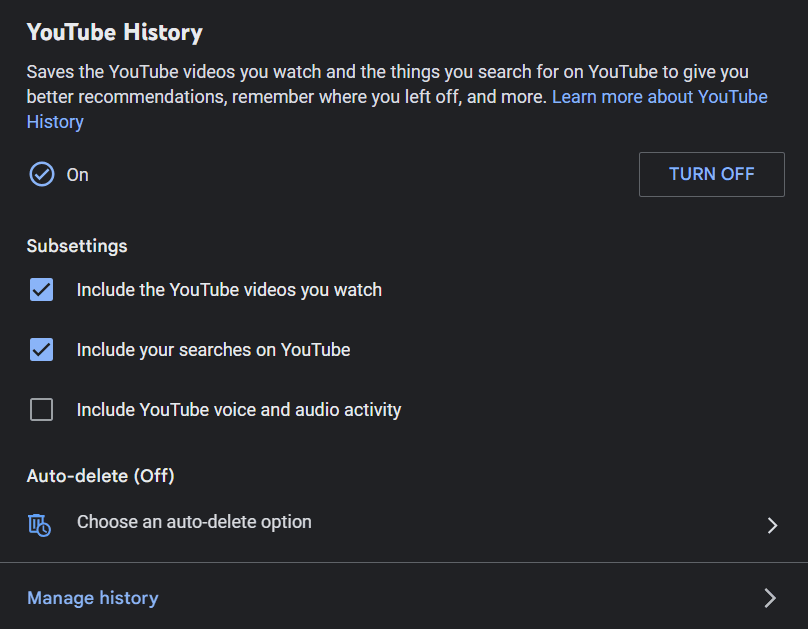This screenshot has width=808, height=629.
Task: Click the Include the YouTube videos you watch label
Action: tap(229, 290)
